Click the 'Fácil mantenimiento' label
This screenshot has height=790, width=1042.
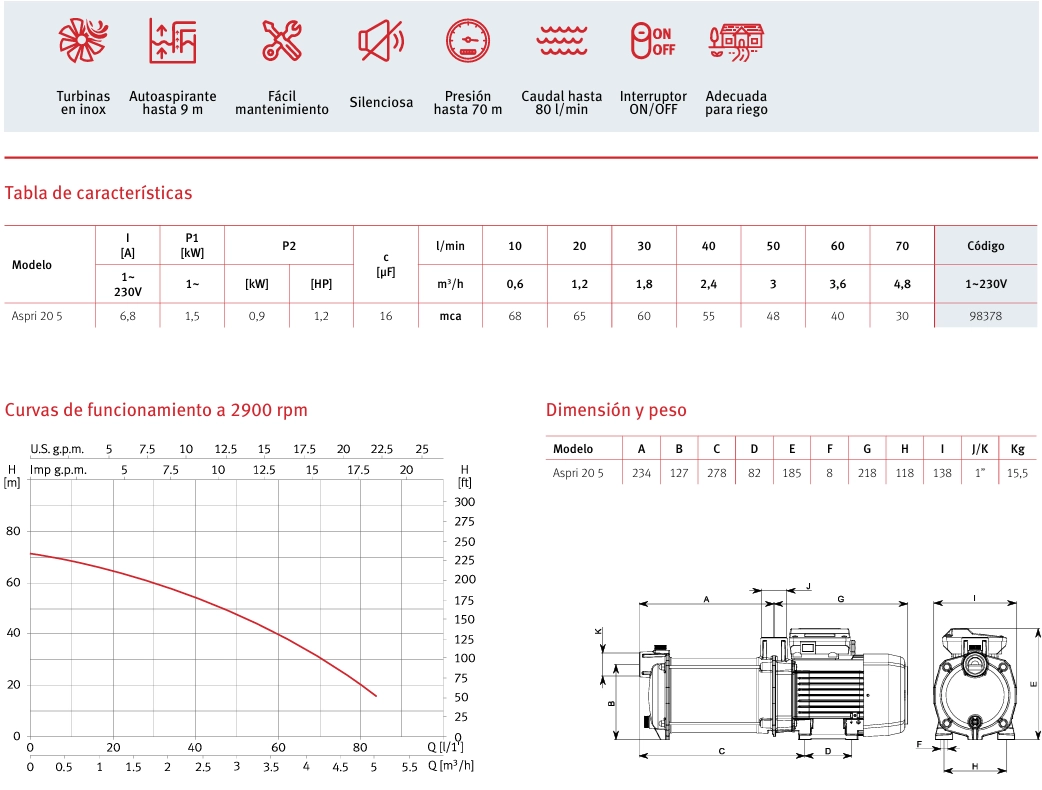pyautogui.click(x=282, y=102)
